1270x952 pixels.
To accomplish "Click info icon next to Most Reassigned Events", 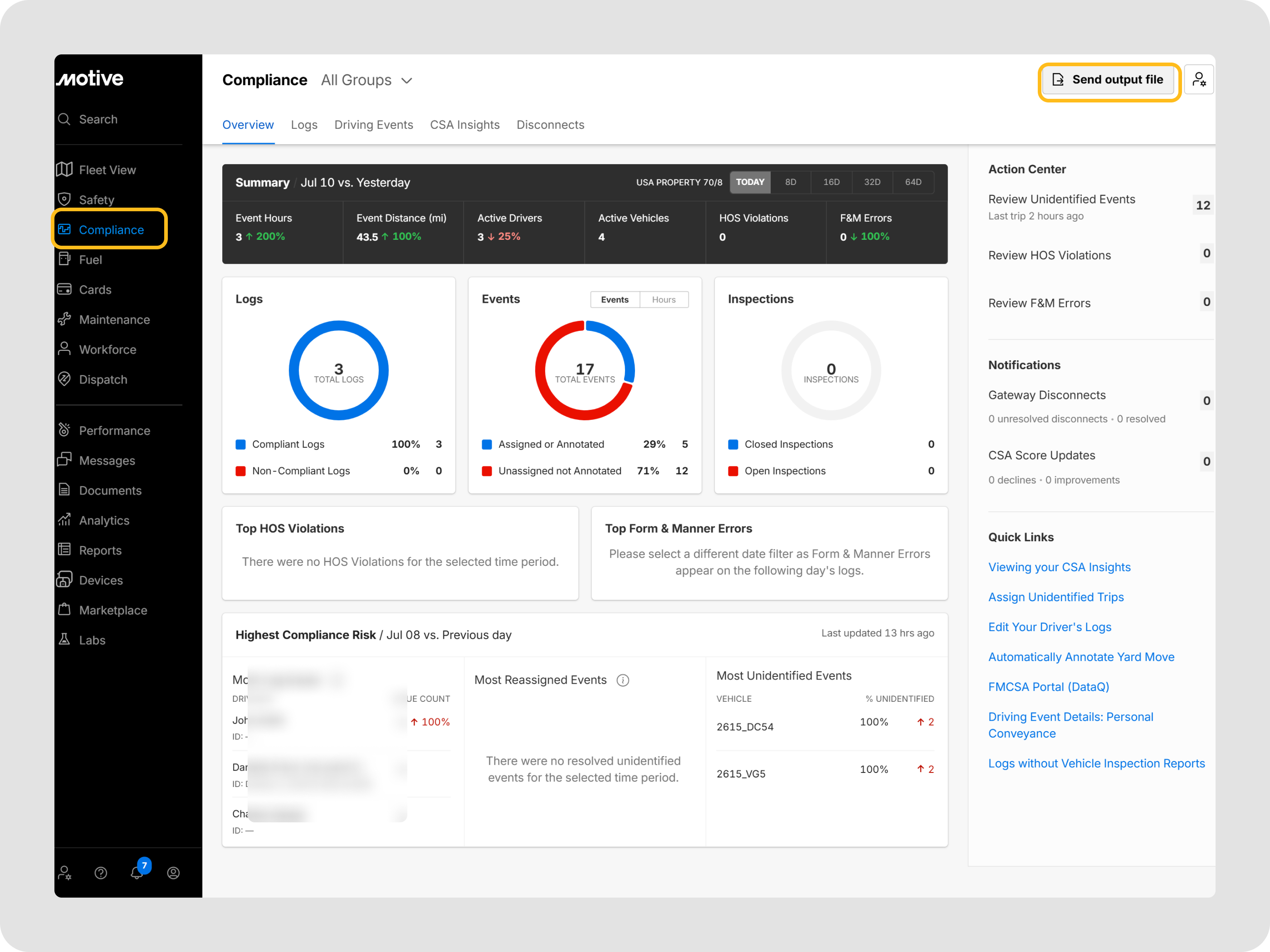I will pos(623,680).
